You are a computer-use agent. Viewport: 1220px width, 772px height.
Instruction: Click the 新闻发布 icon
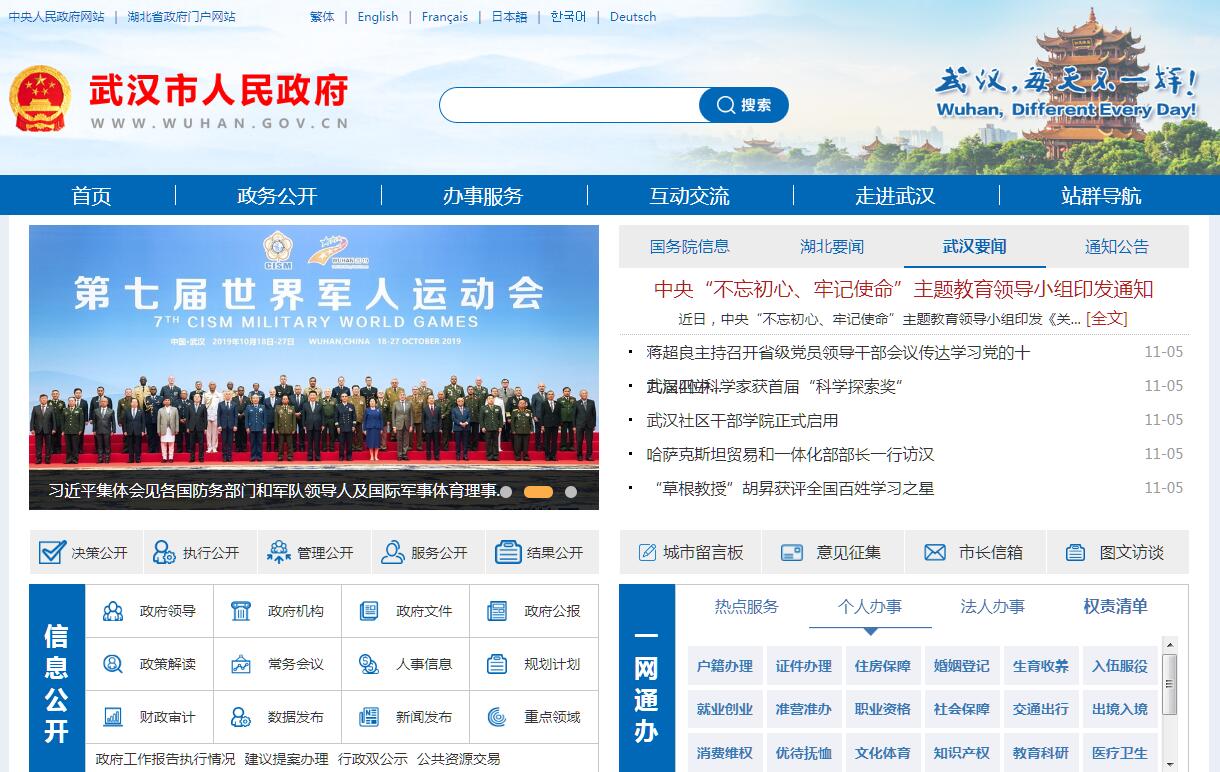(369, 717)
